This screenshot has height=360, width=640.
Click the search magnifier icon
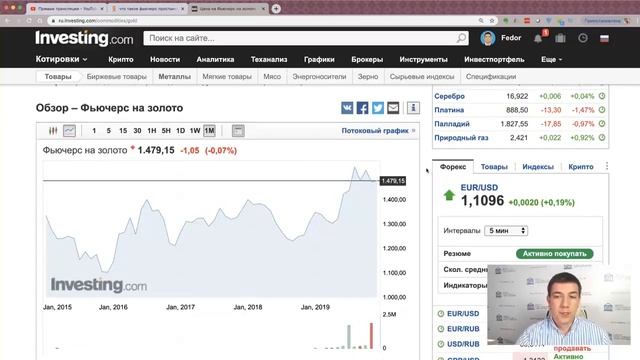click(x=461, y=38)
